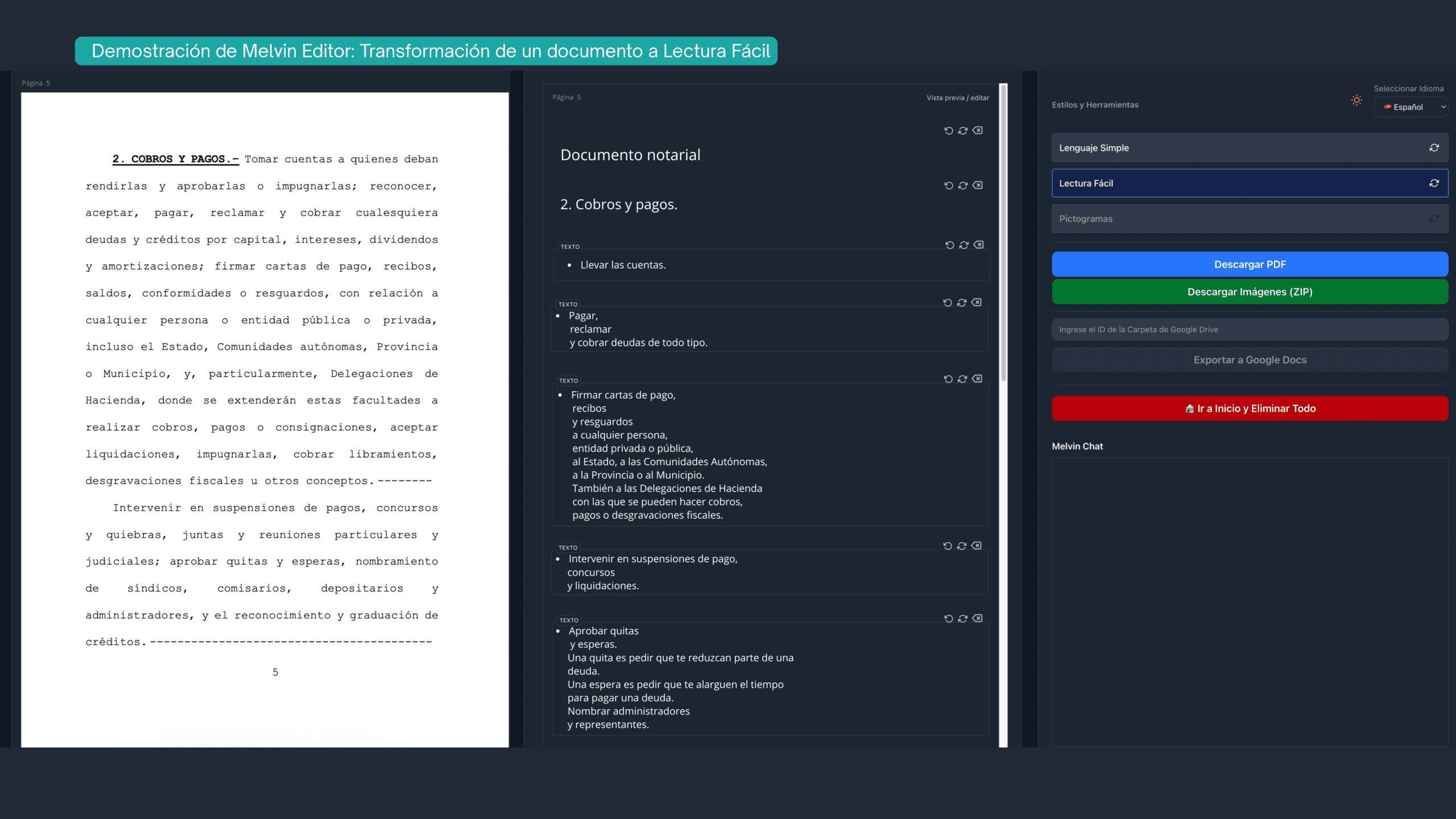
Task: Toggle light mode with the sun icon
Action: pyautogui.click(x=1356, y=100)
